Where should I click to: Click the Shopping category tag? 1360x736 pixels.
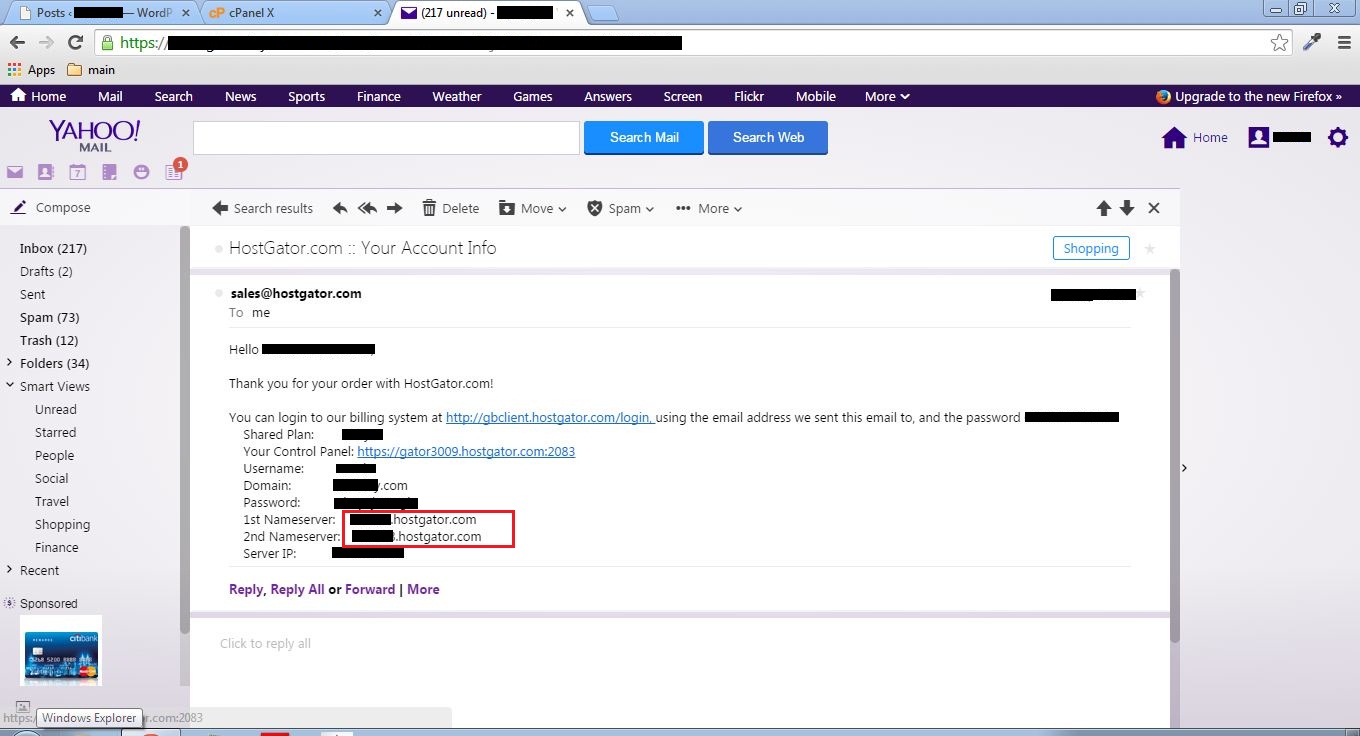point(1091,248)
